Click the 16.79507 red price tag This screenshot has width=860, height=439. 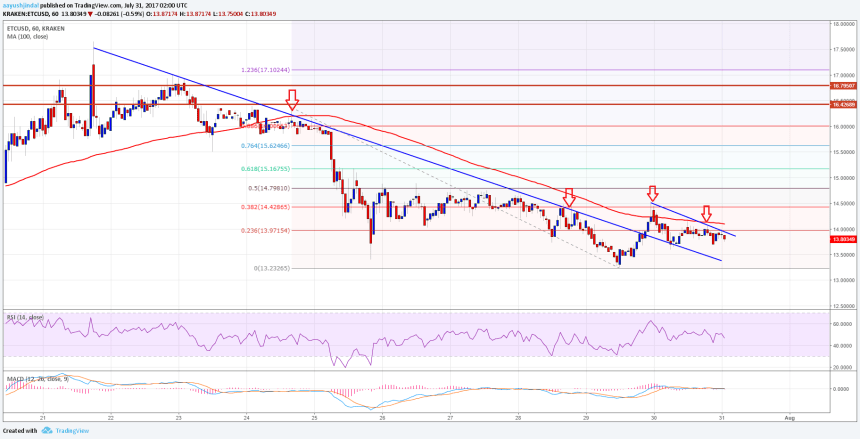844,86
